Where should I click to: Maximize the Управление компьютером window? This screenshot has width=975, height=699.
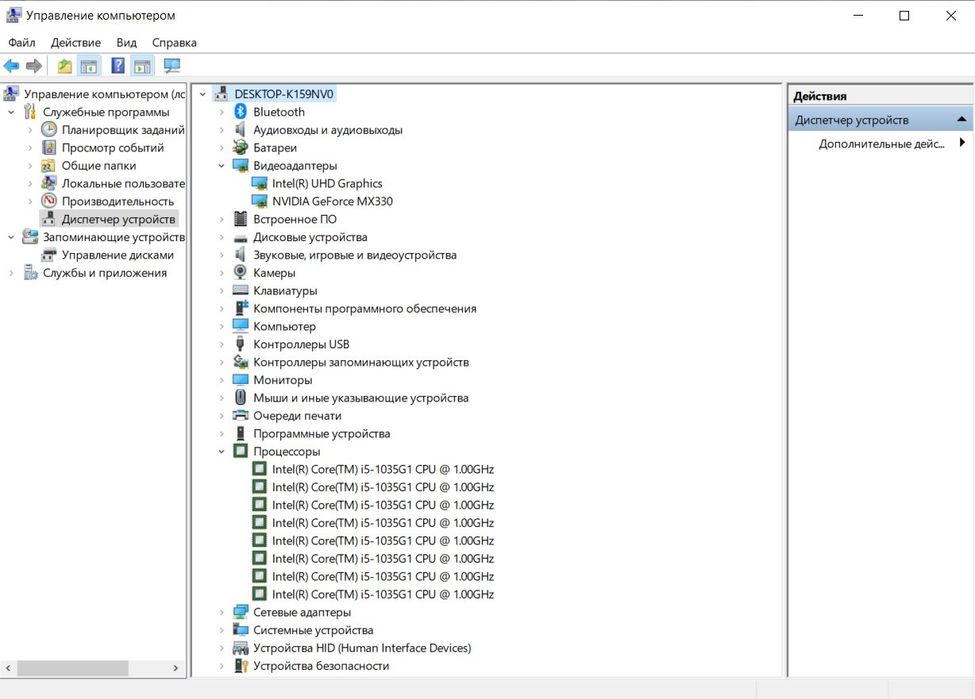tap(904, 16)
